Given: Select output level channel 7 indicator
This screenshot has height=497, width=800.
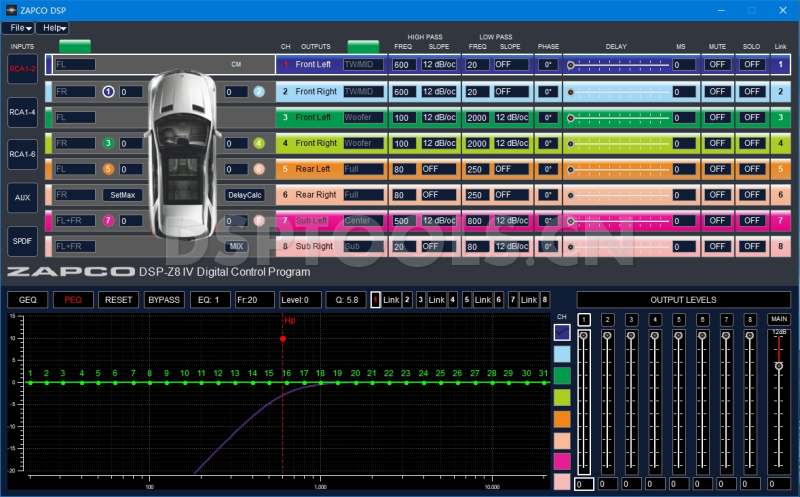Looking at the screenshot, I should [x=726, y=319].
